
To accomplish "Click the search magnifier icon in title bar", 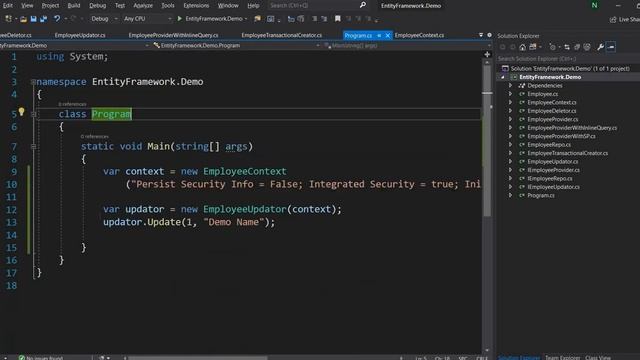I will (362, 5).
